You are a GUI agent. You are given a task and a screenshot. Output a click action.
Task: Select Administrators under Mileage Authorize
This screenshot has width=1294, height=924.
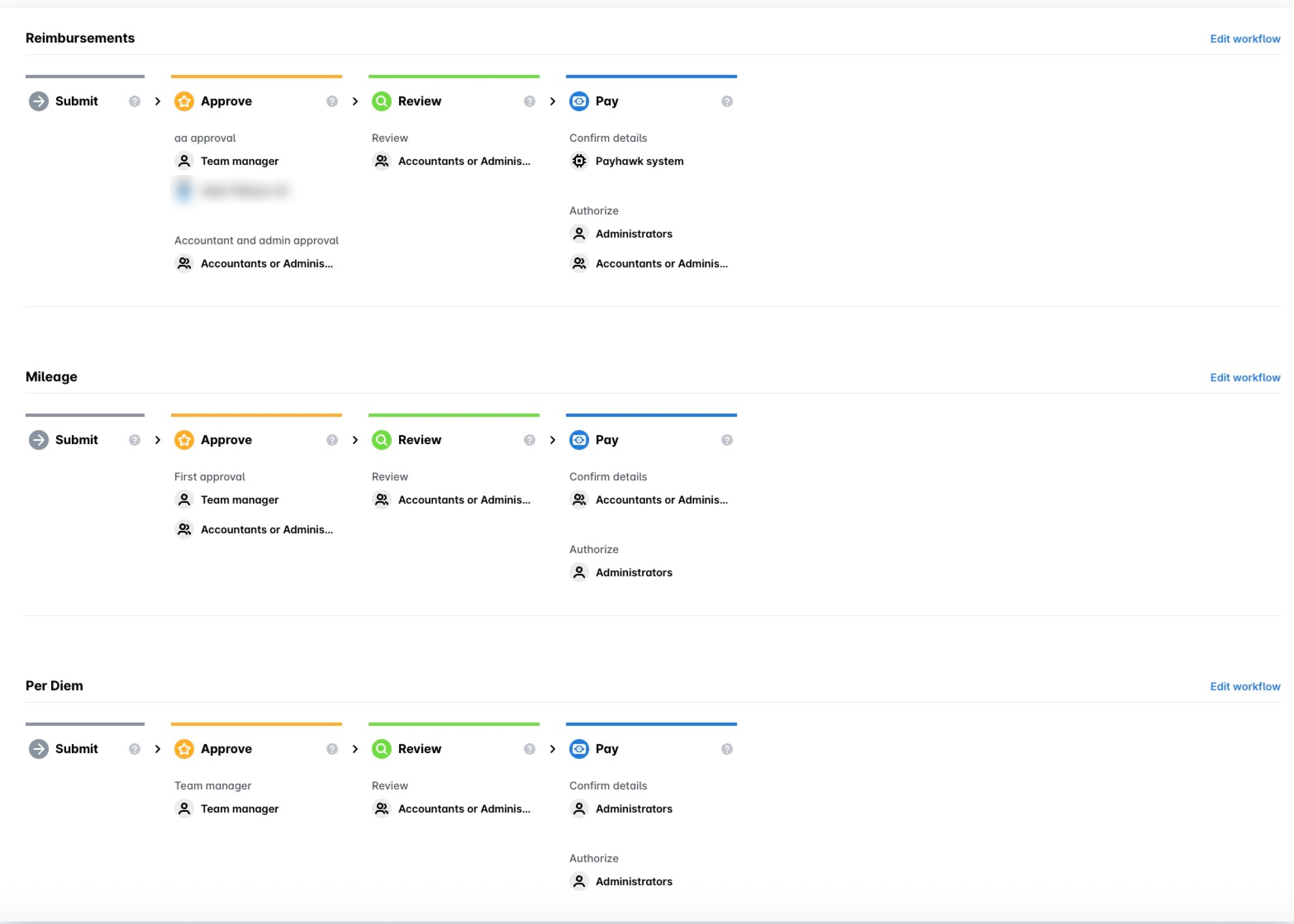pyautogui.click(x=621, y=572)
